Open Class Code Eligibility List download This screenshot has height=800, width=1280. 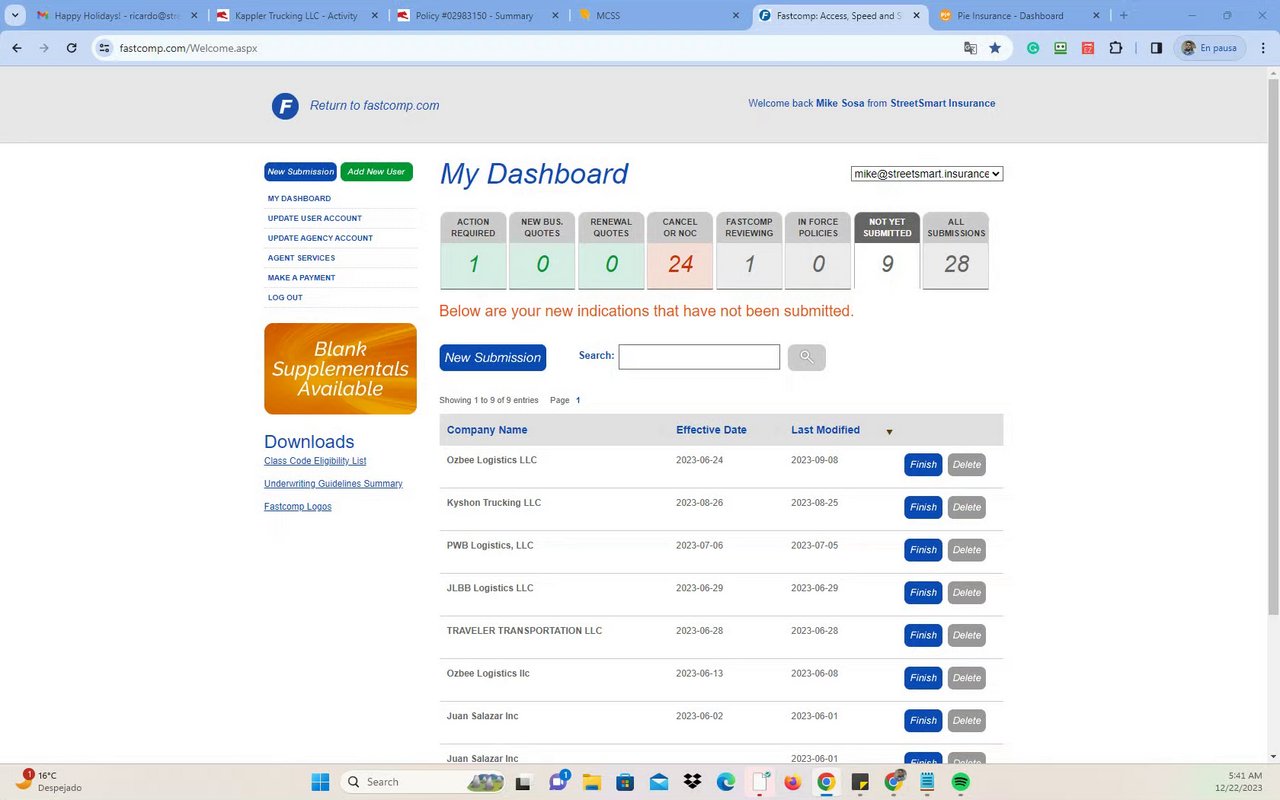pos(315,461)
